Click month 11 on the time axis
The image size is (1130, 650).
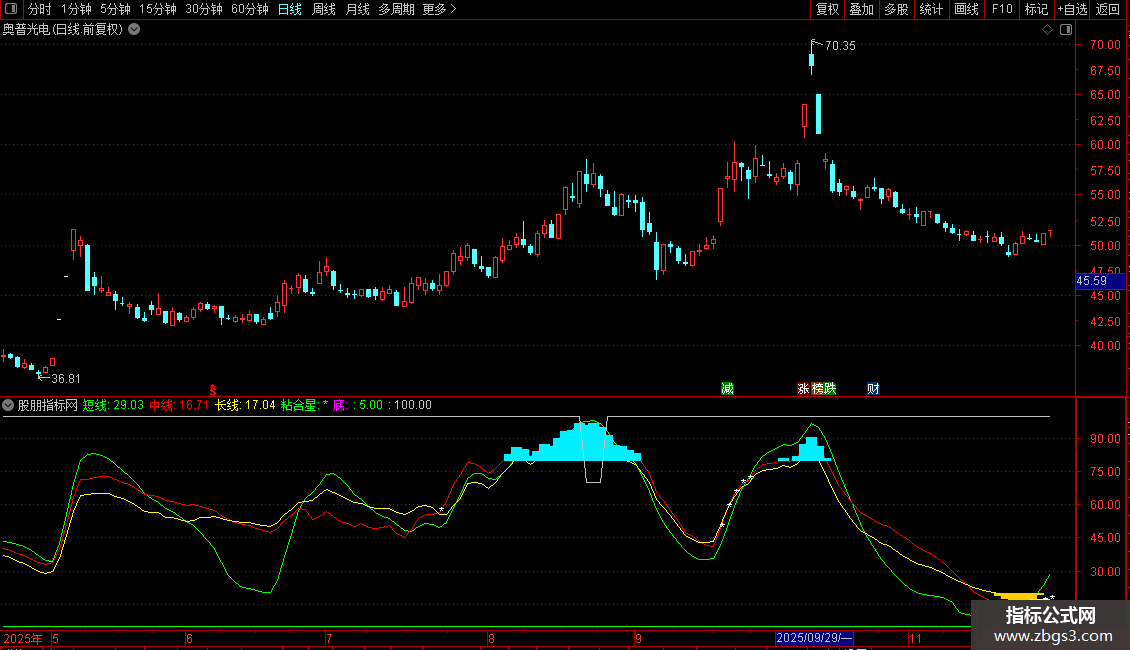click(915, 638)
